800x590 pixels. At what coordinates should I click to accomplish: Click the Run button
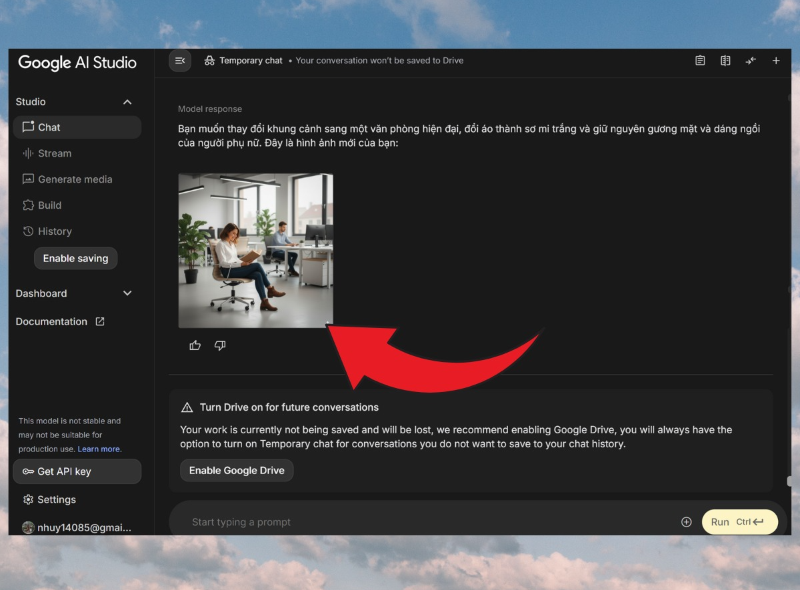coord(740,522)
